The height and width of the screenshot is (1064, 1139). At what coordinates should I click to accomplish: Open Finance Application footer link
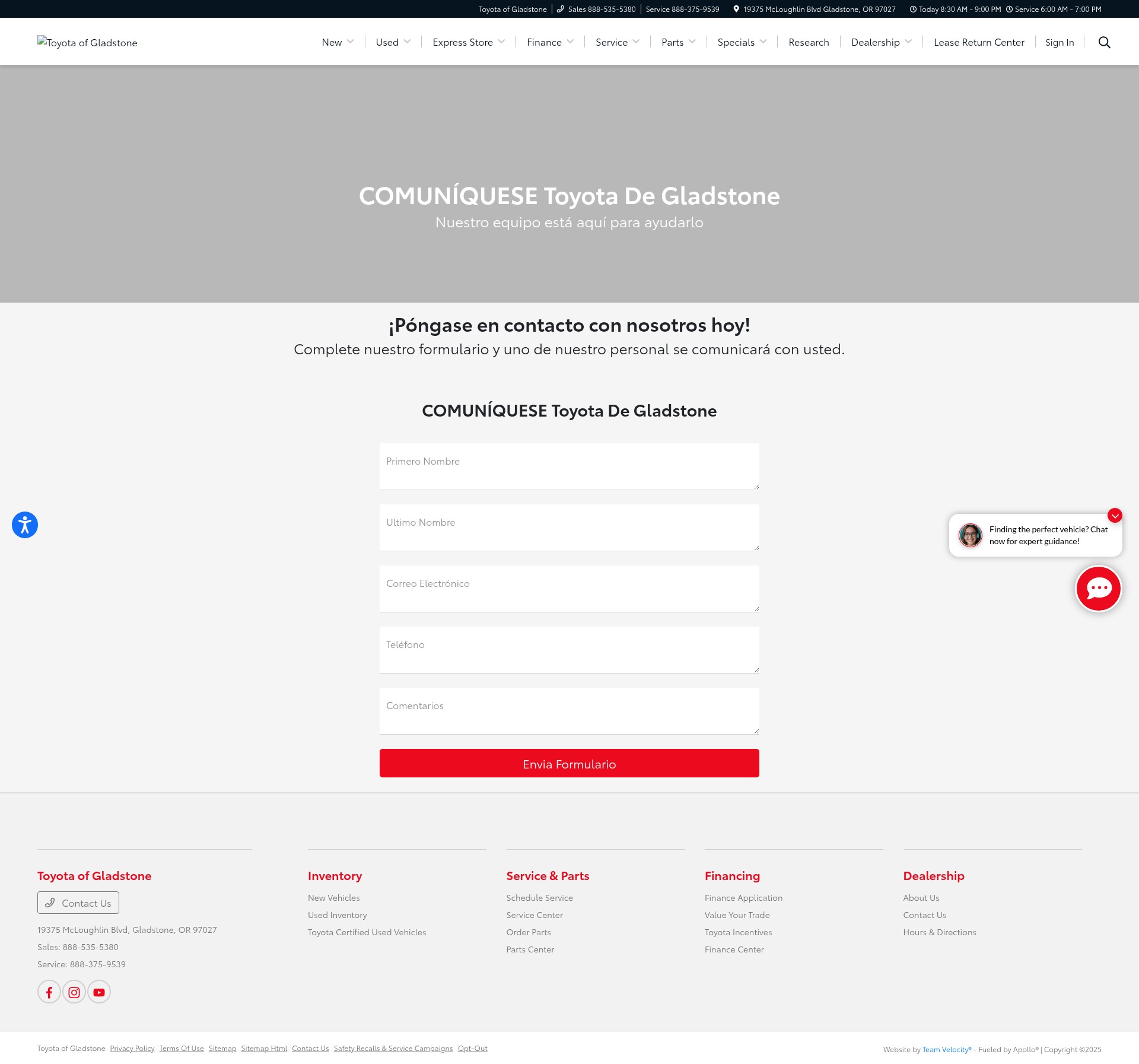[744, 898]
